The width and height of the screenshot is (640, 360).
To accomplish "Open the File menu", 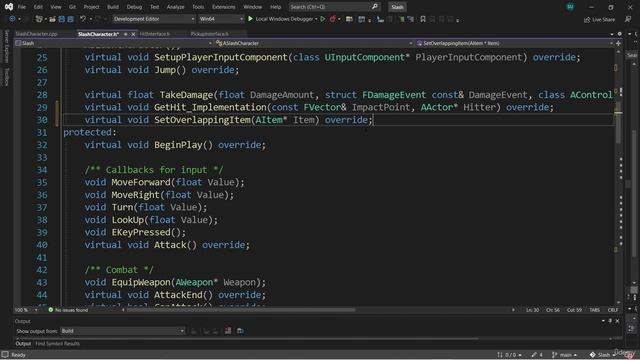I will click(22, 7).
